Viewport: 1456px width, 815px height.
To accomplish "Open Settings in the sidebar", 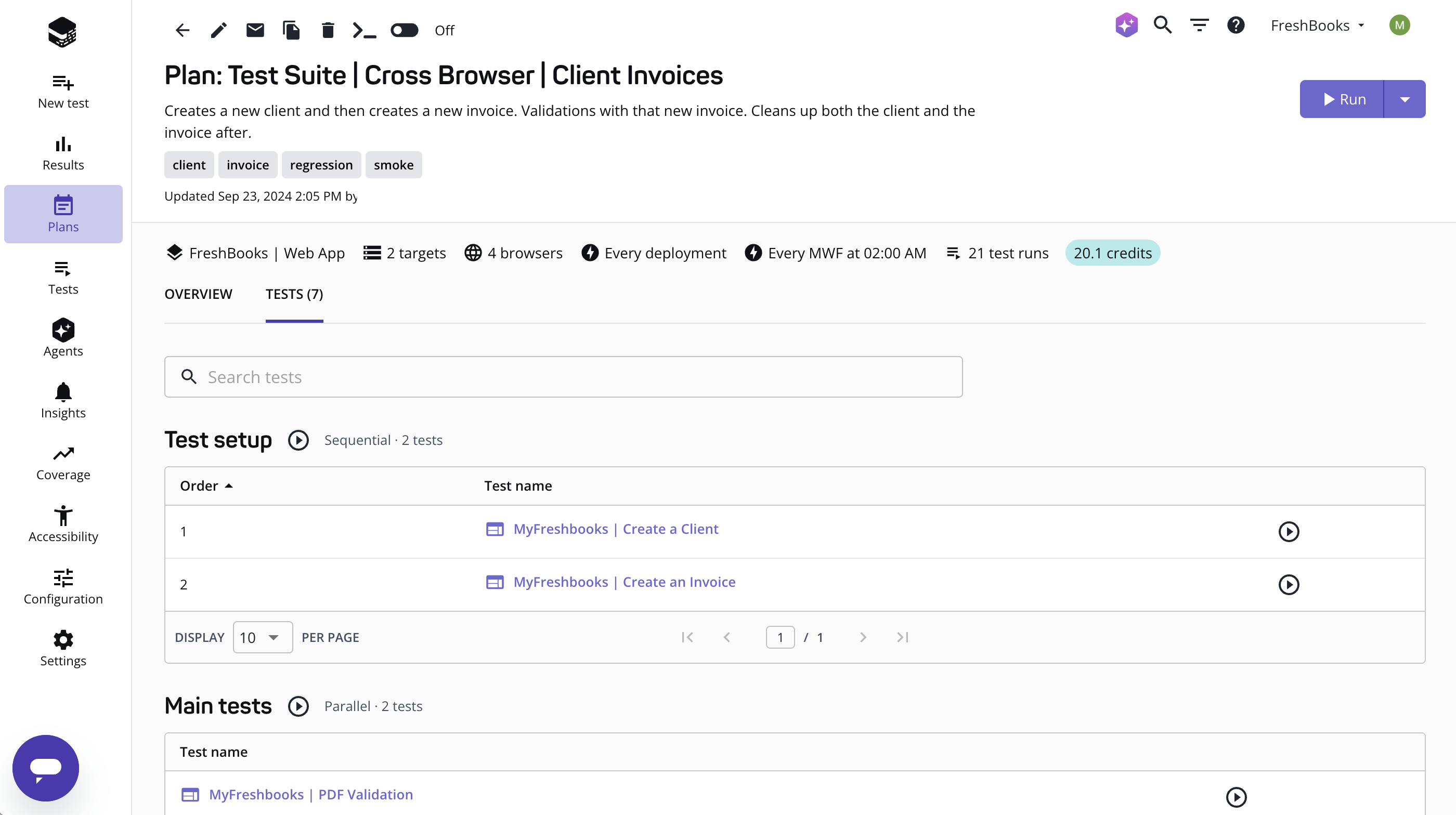I will [63, 650].
